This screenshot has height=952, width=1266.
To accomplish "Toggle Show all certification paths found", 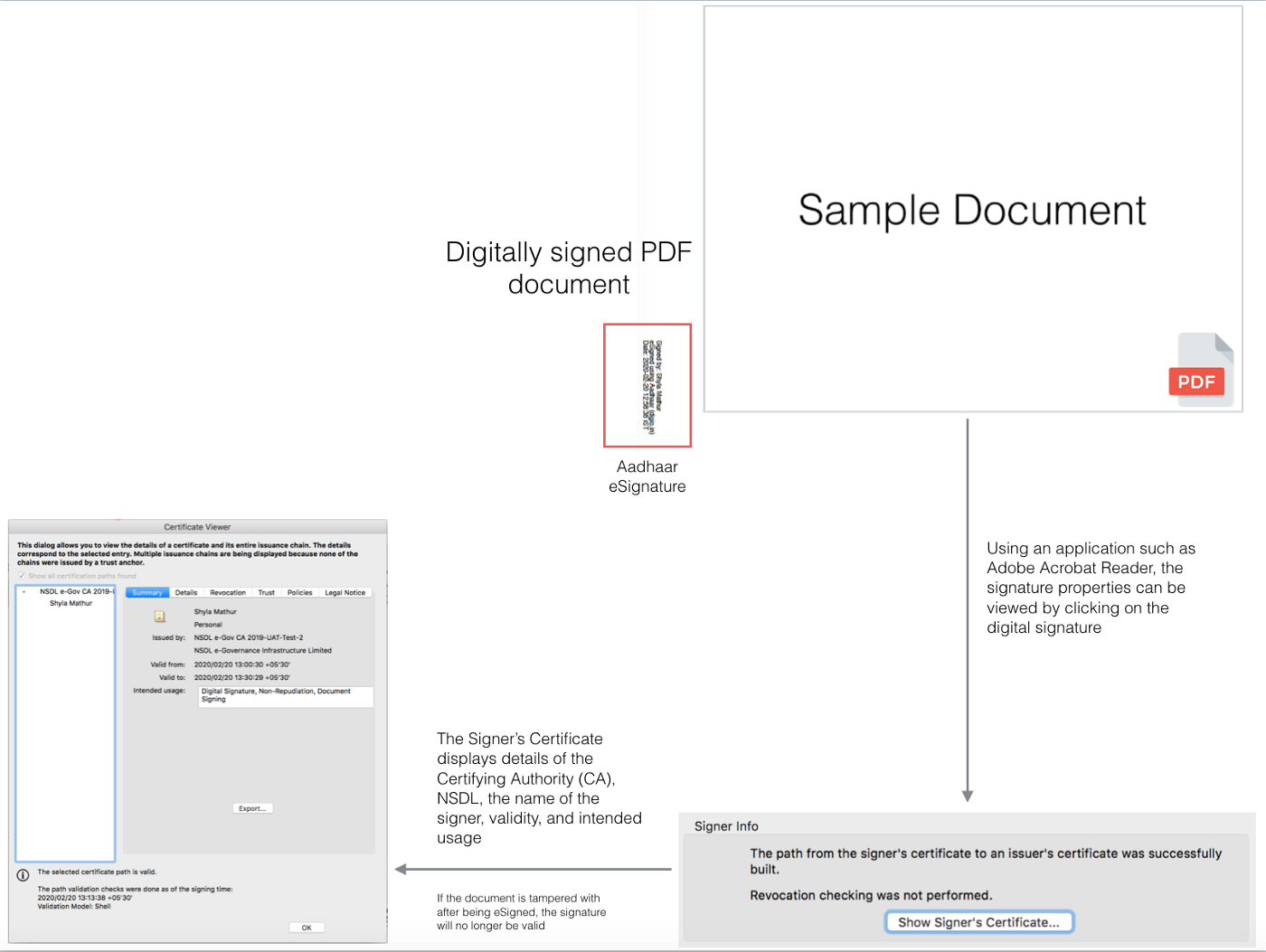I will click(20, 576).
